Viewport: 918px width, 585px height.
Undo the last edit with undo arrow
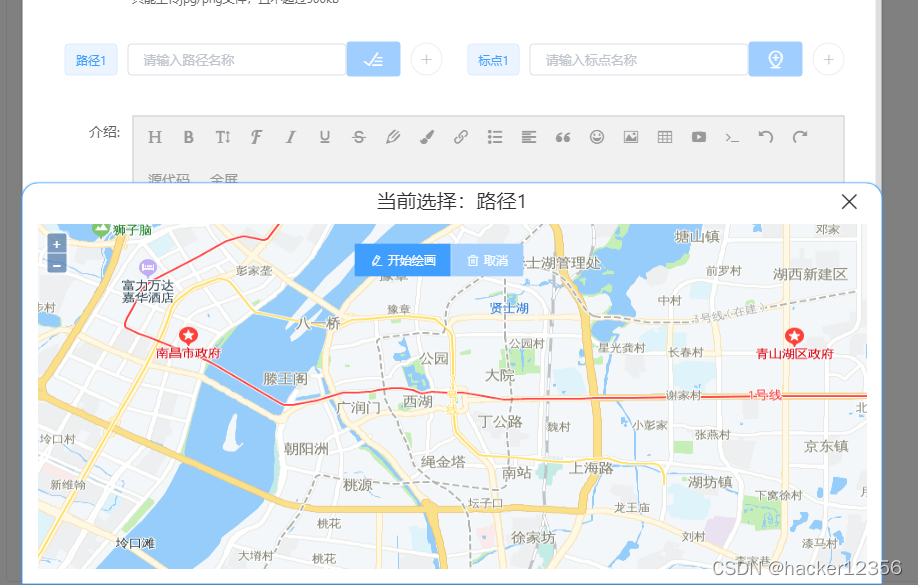pos(766,137)
